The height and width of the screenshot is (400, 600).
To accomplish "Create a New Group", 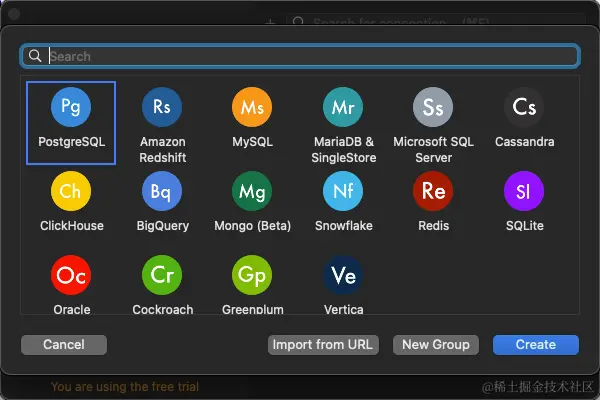I will point(435,344).
